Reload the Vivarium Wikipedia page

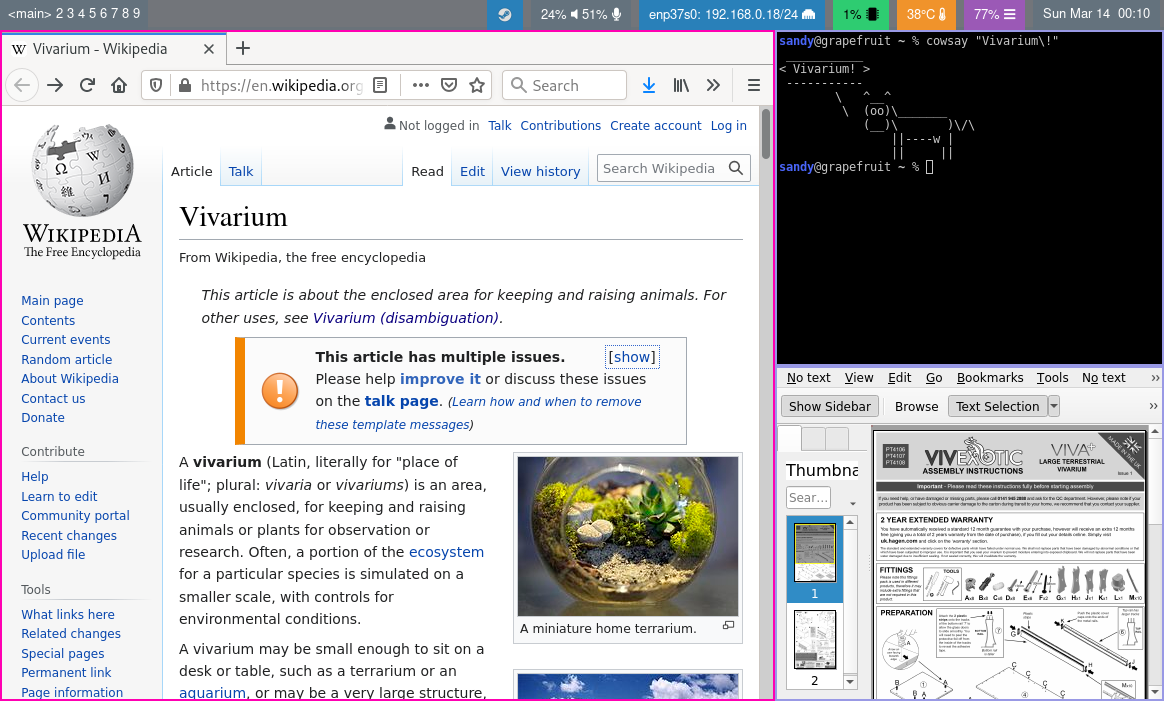click(x=87, y=85)
